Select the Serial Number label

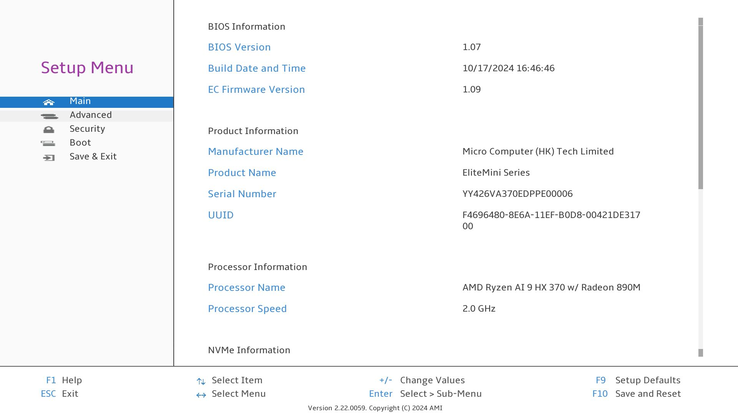point(242,194)
